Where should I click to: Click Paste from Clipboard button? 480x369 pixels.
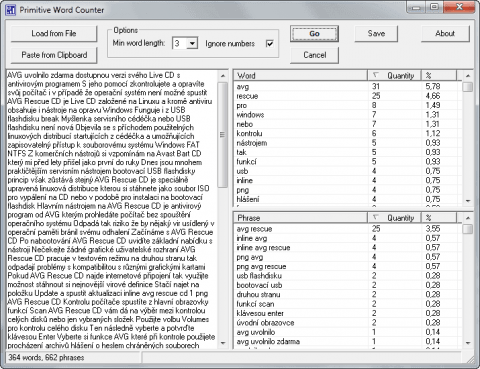pos(54,55)
